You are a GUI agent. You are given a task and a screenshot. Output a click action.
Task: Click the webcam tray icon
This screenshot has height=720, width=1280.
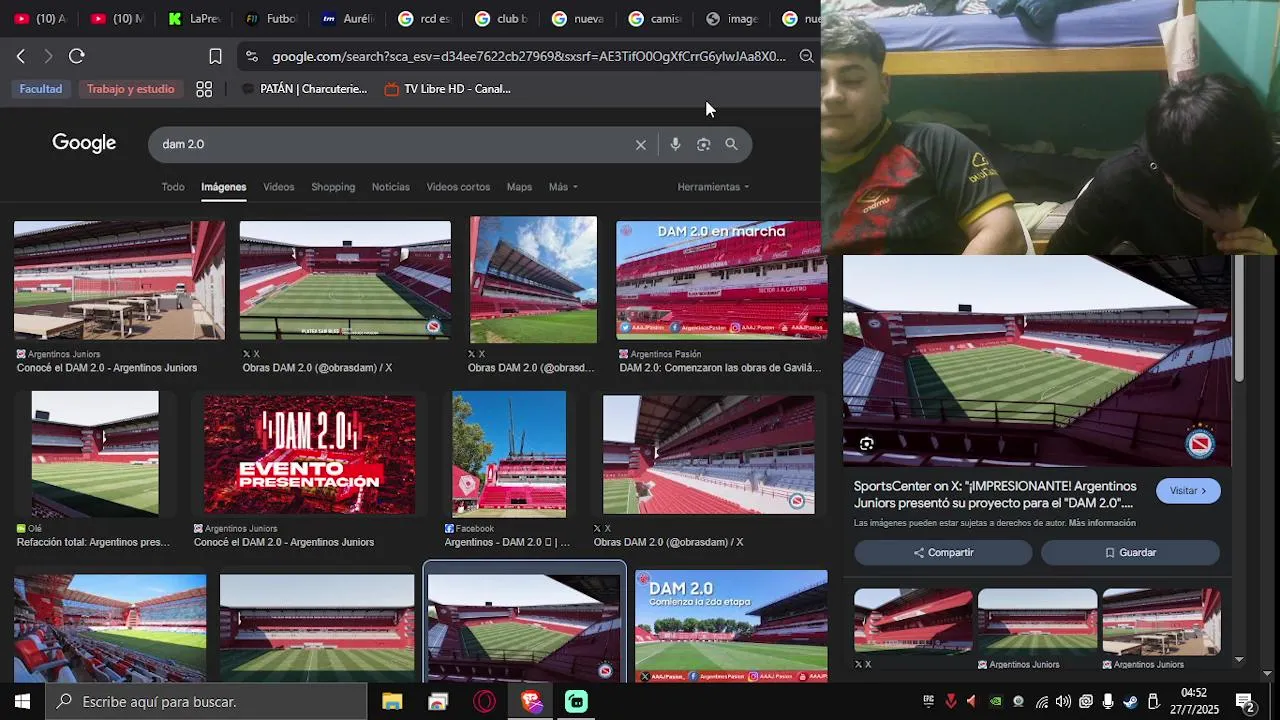point(1018,702)
